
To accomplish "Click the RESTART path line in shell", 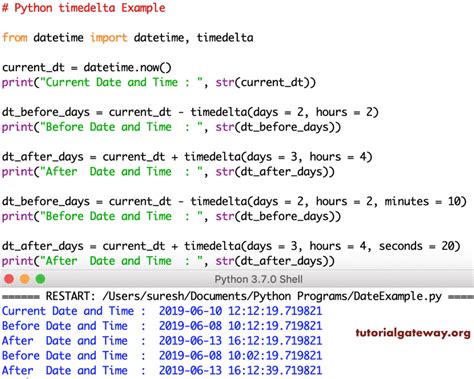I will [238, 296].
